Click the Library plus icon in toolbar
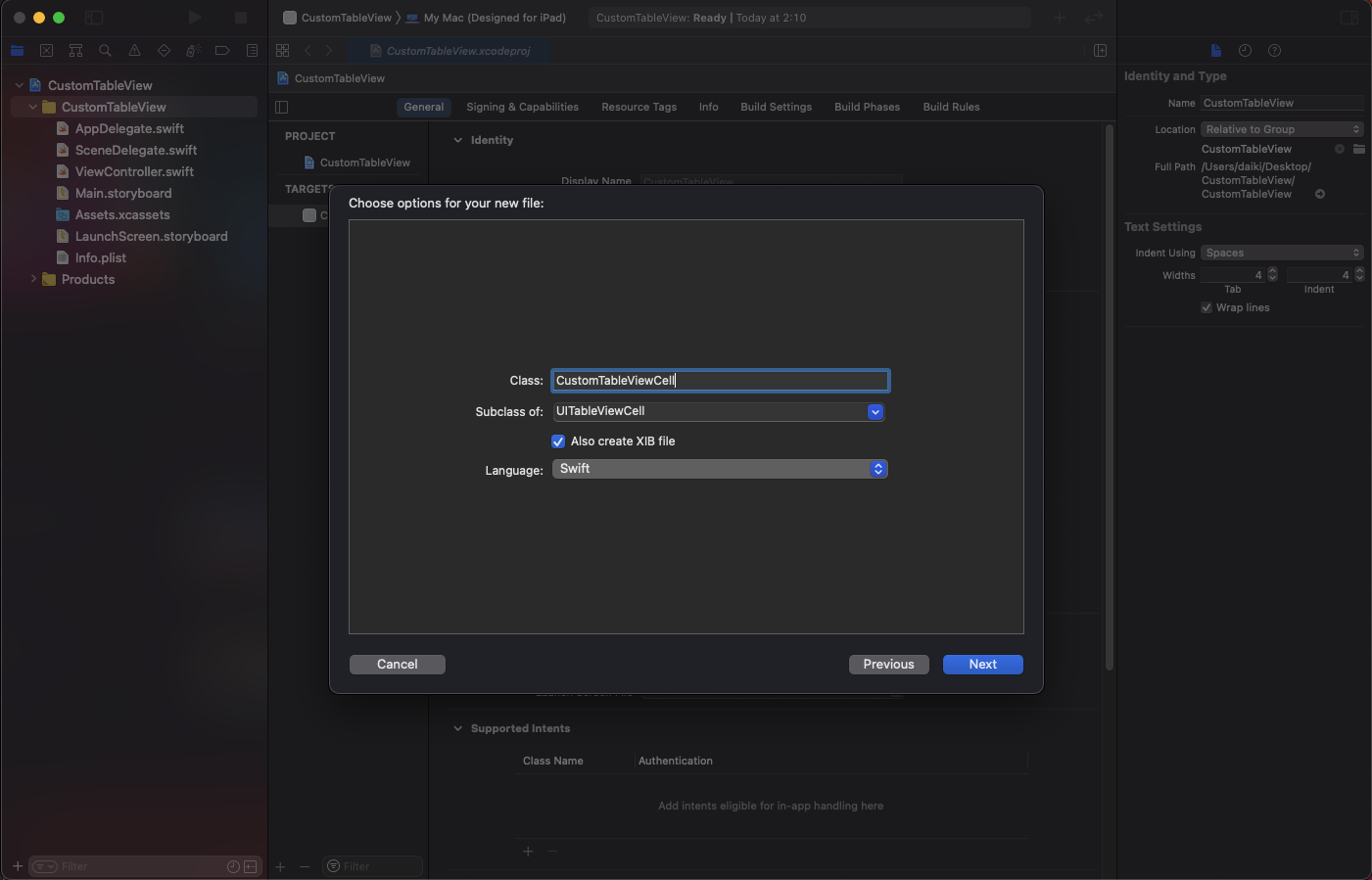This screenshot has width=1372, height=880. click(1060, 18)
